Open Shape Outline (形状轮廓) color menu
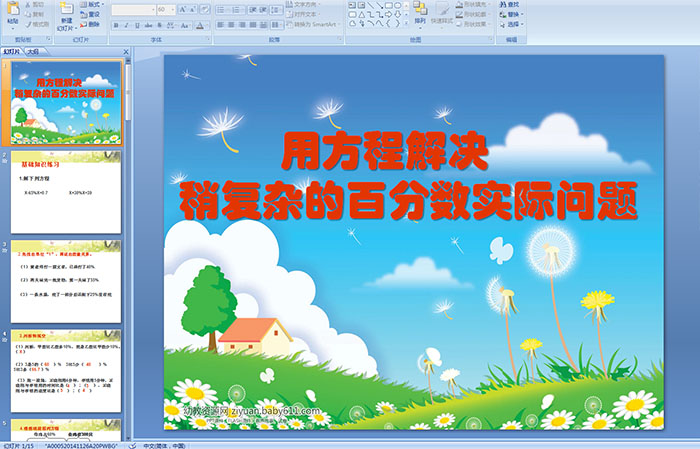The height and width of the screenshot is (449, 700). [x=473, y=14]
